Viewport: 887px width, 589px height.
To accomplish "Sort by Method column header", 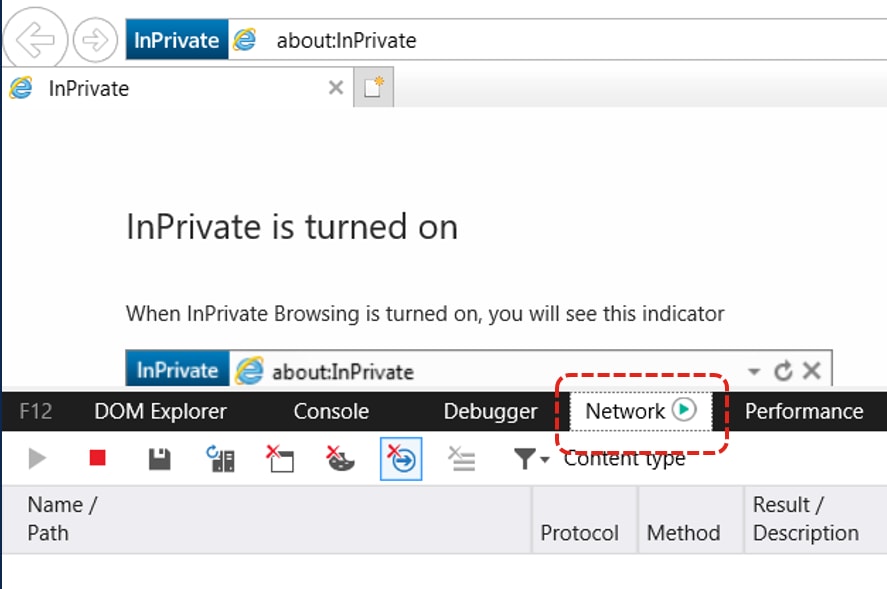I will tap(691, 519).
